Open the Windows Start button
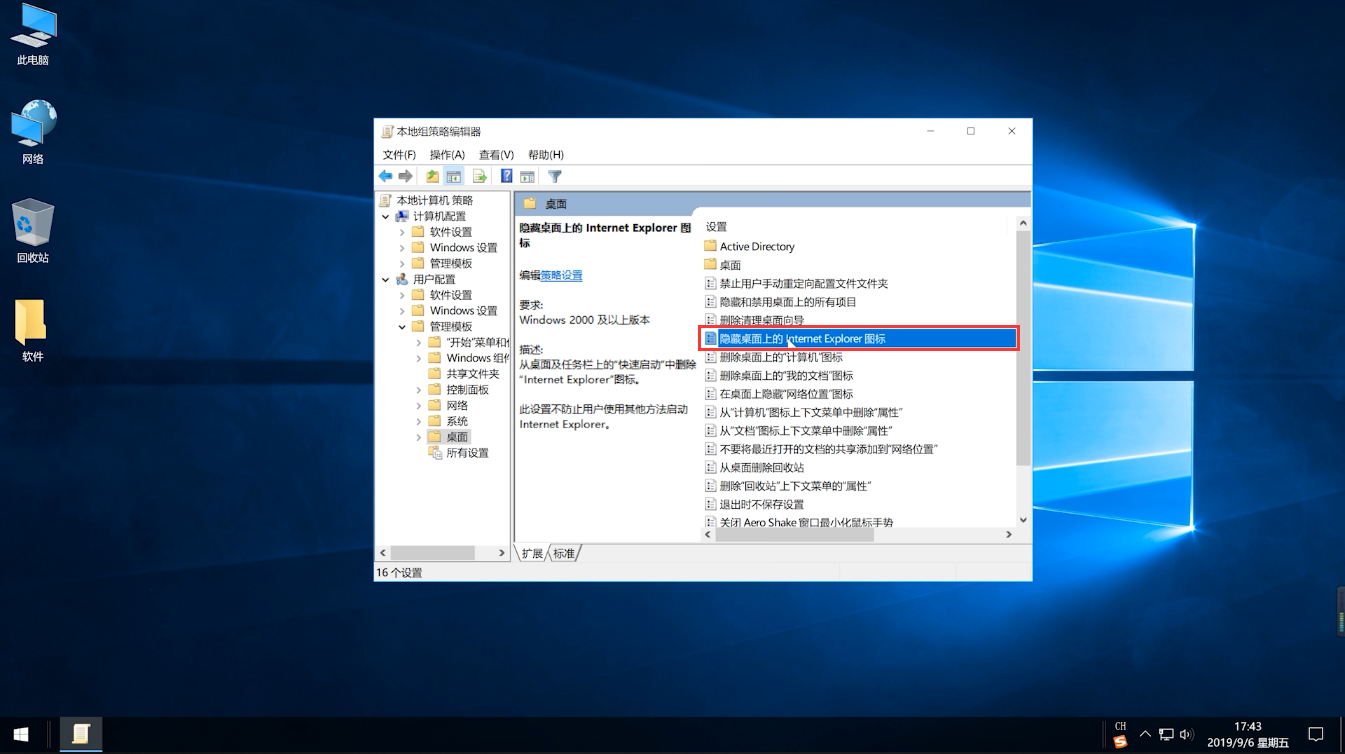The image size is (1345, 754). [x=20, y=735]
